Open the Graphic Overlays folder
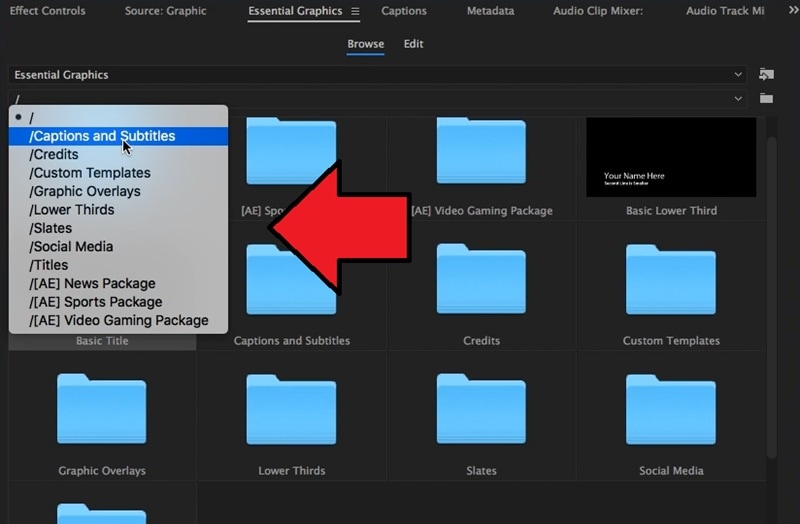 pyautogui.click(x=102, y=409)
